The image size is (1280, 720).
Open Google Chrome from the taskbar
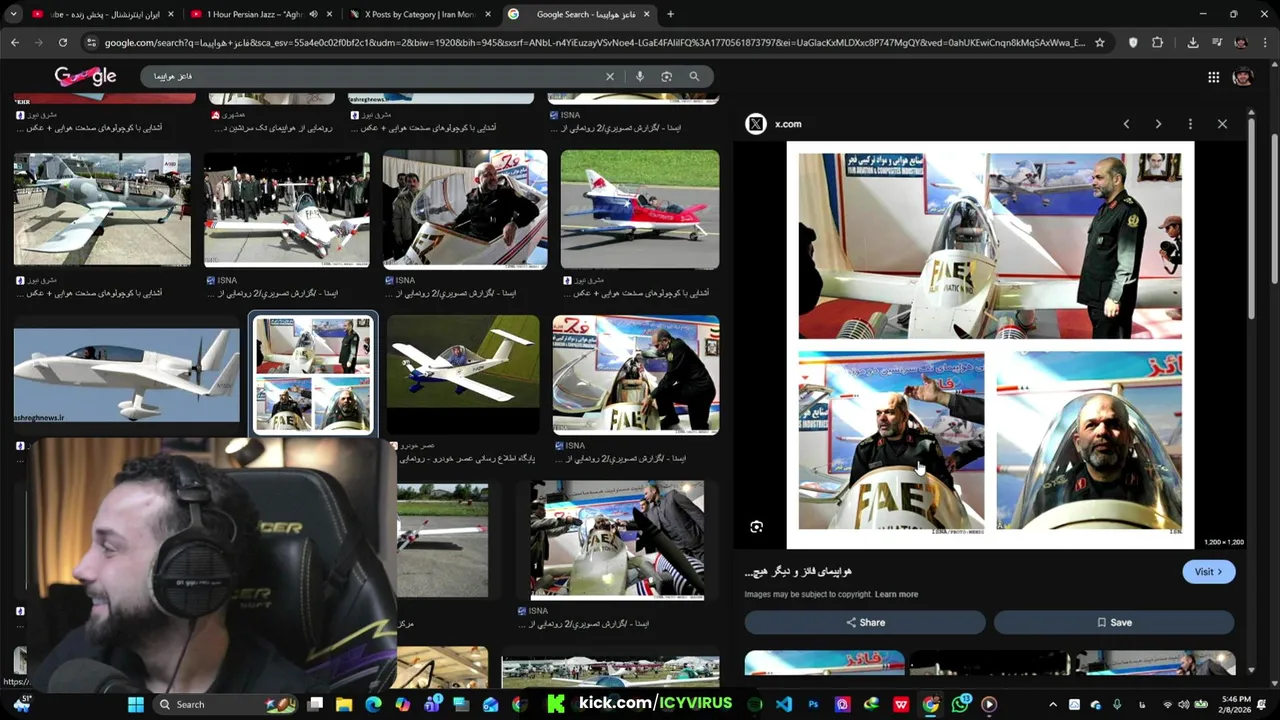coord(931,704)
